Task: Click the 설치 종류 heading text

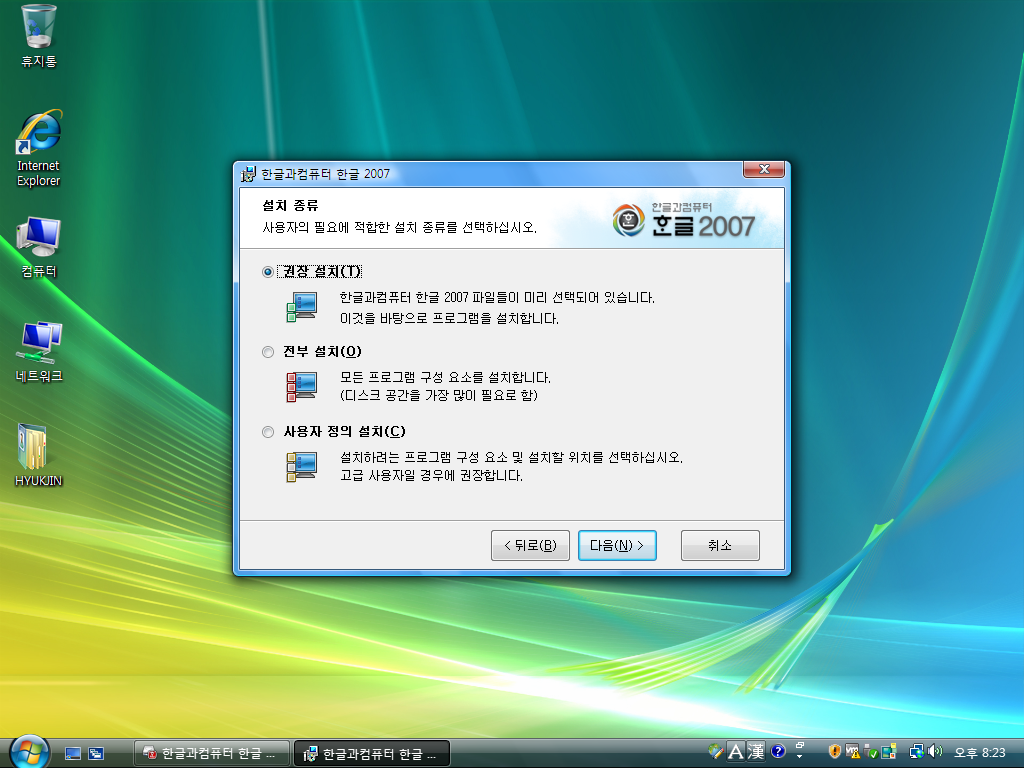Action: [290, 206]
